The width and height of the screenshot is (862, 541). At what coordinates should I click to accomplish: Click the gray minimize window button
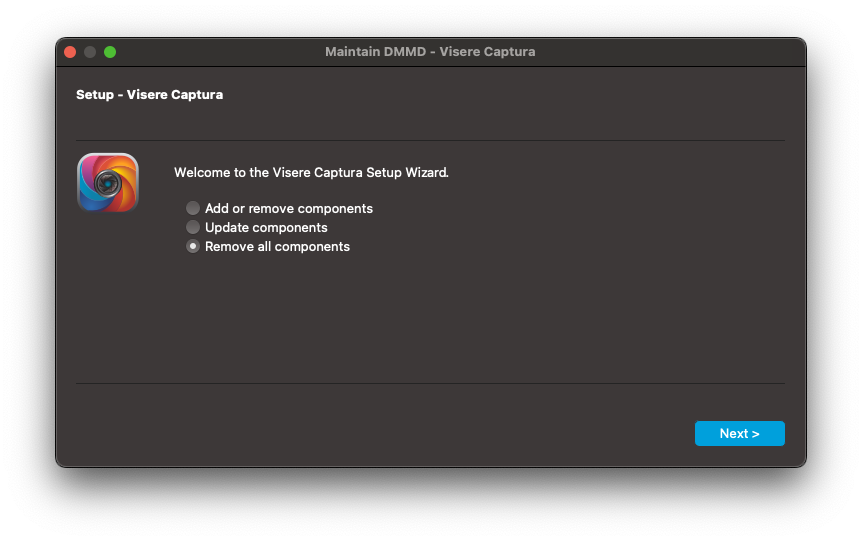tap(90, 52)
